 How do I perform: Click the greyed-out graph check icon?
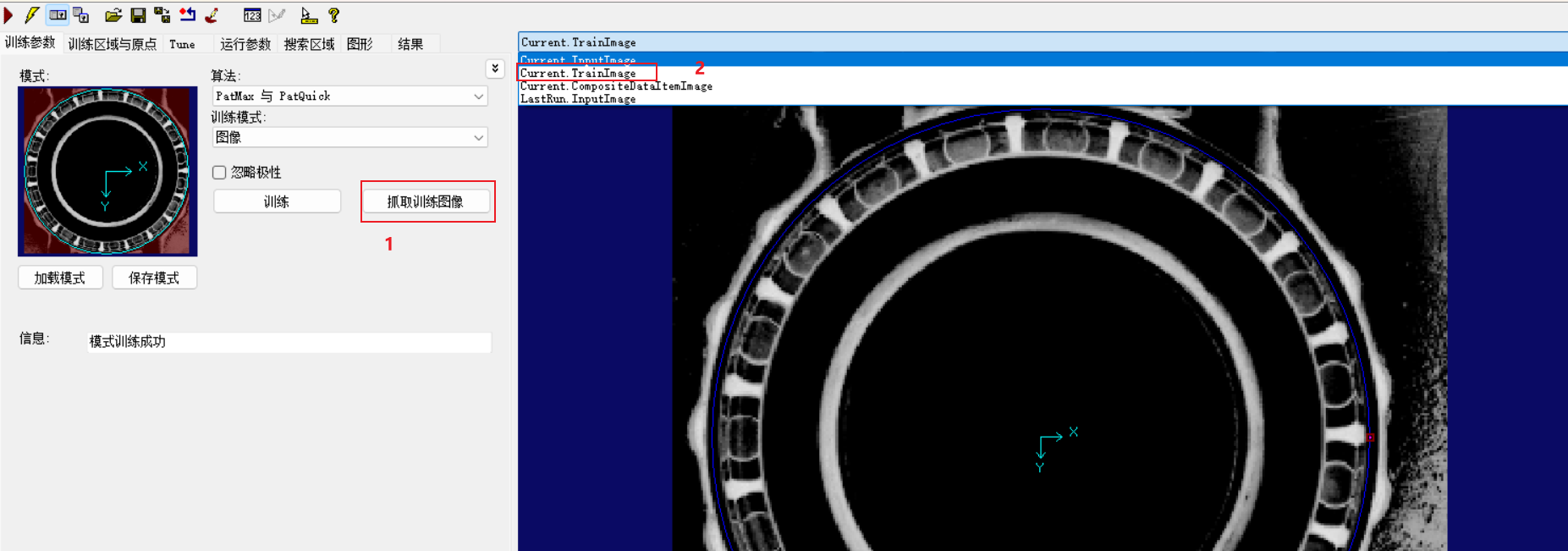[x=277, y=15]
